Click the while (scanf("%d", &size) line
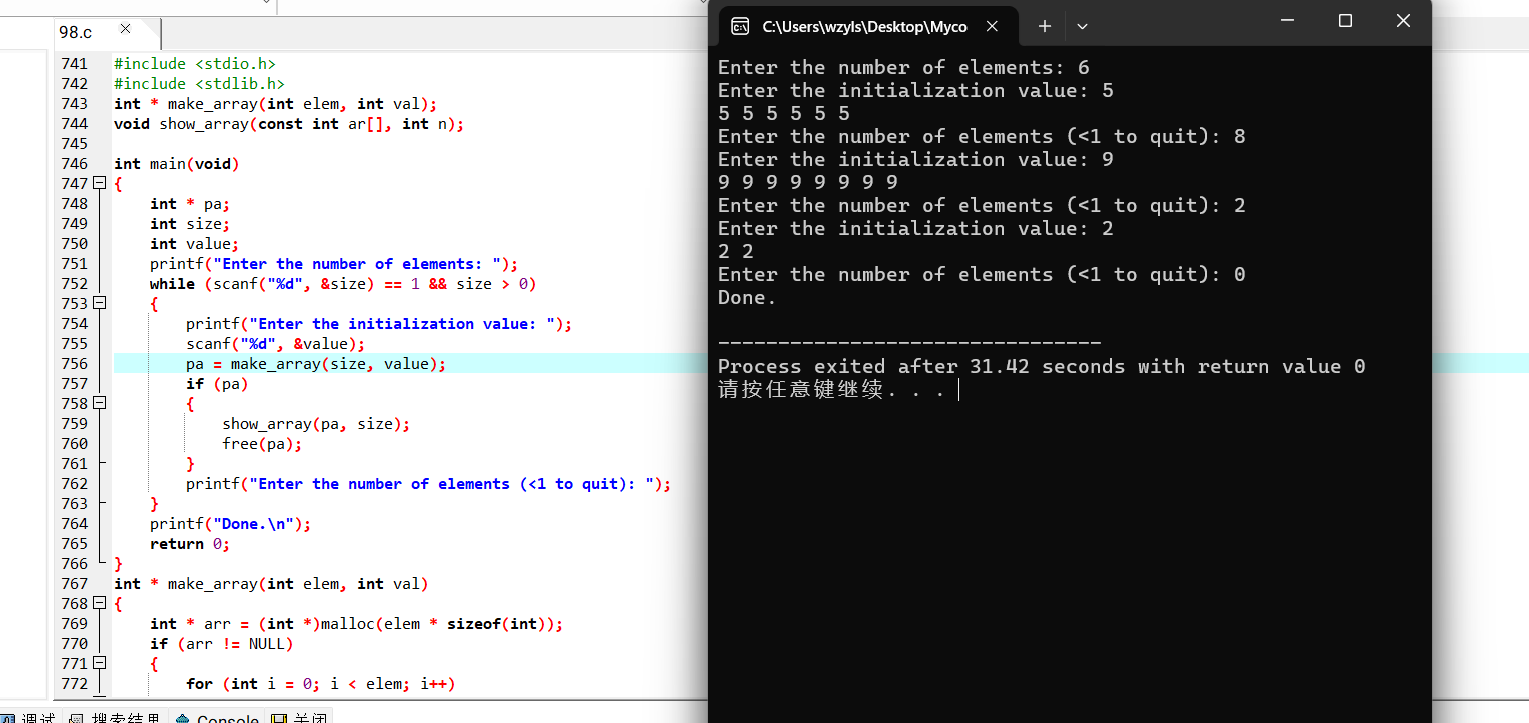Screen dimensions: 1529x723 point(343,284)
